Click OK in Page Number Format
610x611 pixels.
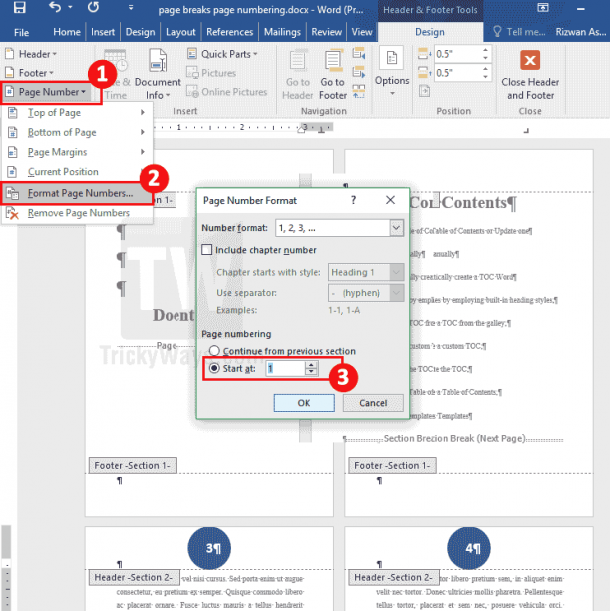pyautogui.click(x=304, y=403)
